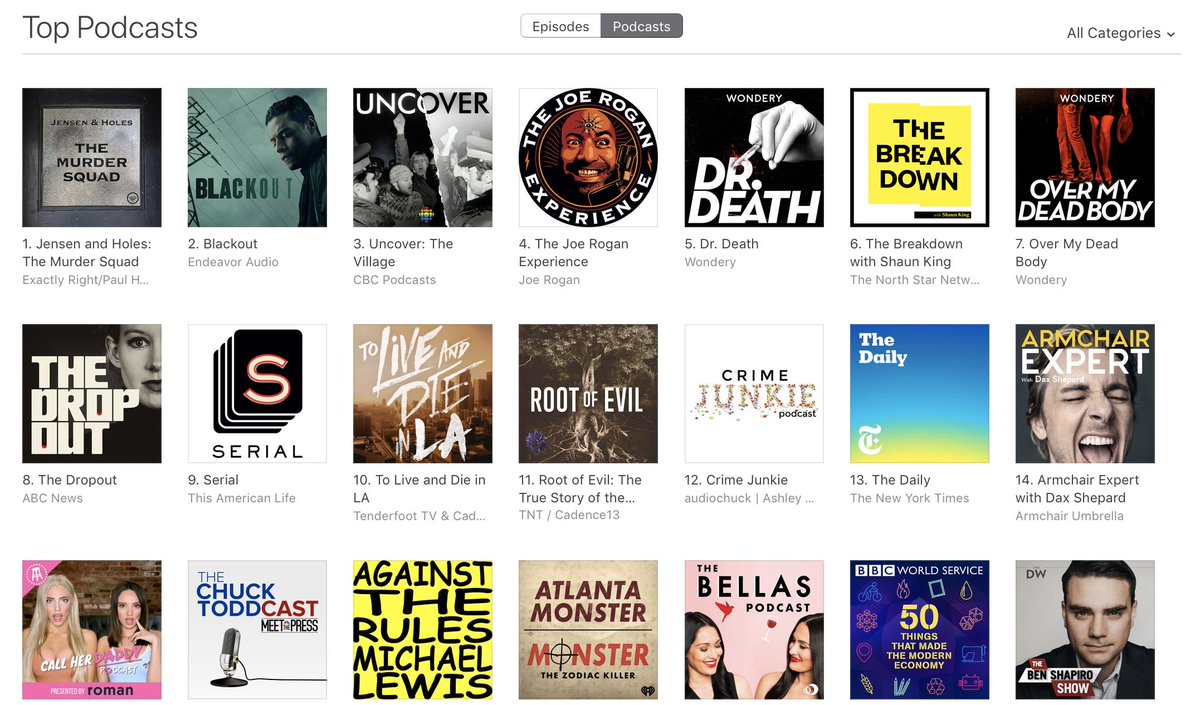The height and width of the screenshot is (705, 1200).
Task: Click '6. The Breakdown with Shaun King' title
Action: [x=907, y=253]
